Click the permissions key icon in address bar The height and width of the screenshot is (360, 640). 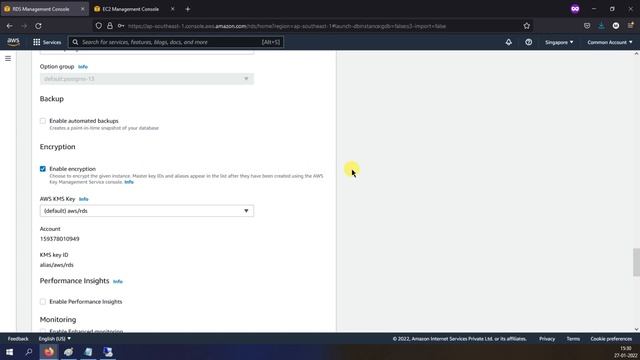121,26
